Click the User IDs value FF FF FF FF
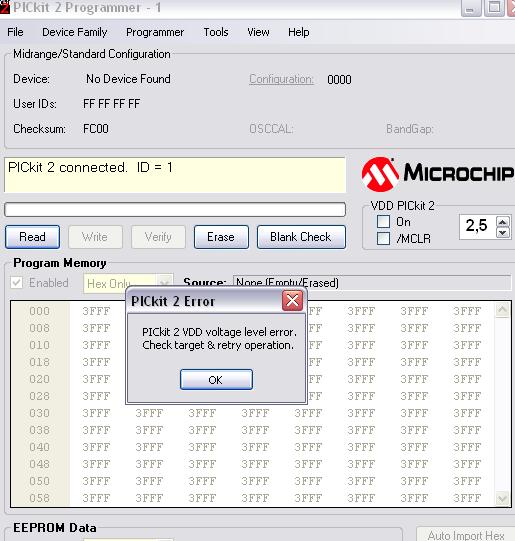The image size is (515, 541). pyautogui.click(x=111, y=104)
